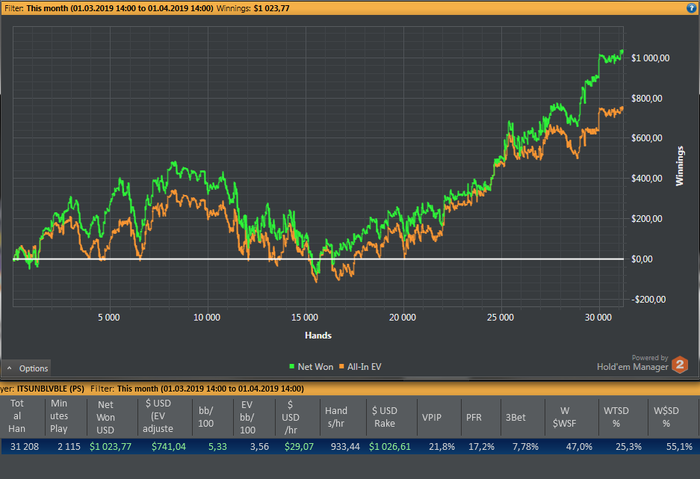Select the $1 023,77 net won cell

110,446
